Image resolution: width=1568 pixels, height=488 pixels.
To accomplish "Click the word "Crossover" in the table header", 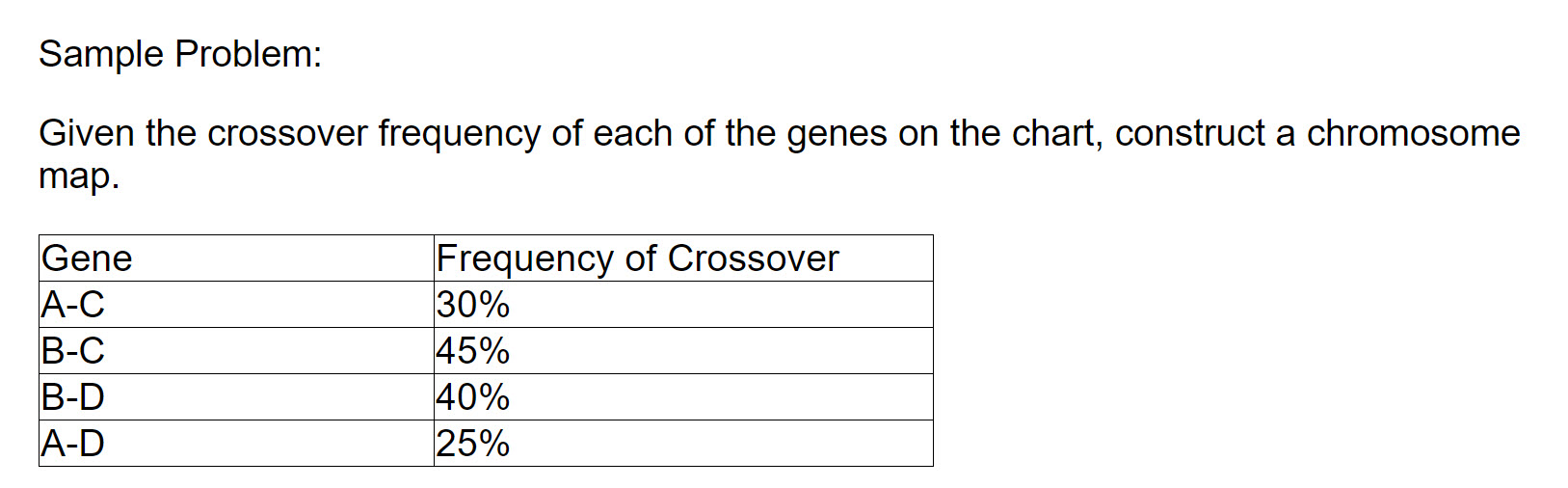I will [x=753, y=258].
